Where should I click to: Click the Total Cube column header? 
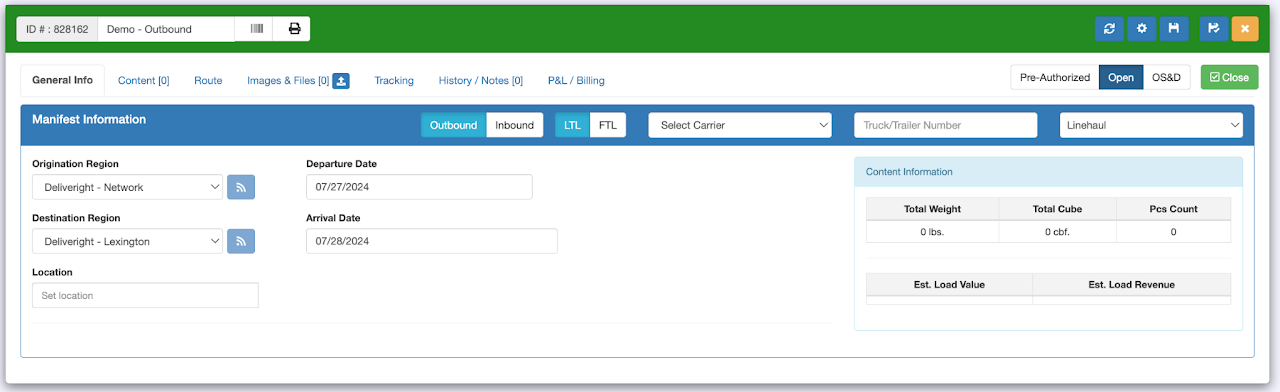[x=1057, y=209]
